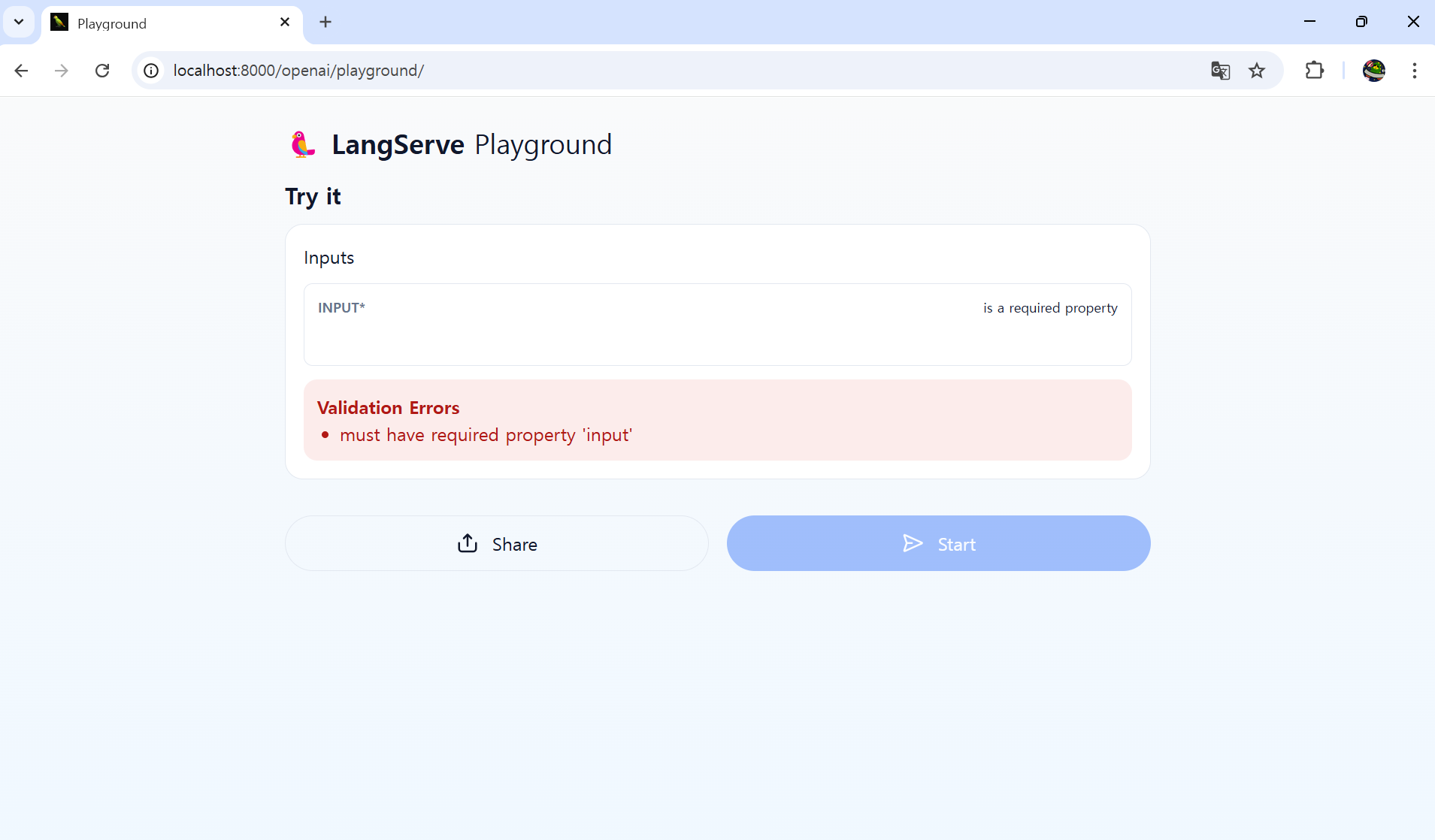
Task: Open a new browser tab
Action: point(325,23)
